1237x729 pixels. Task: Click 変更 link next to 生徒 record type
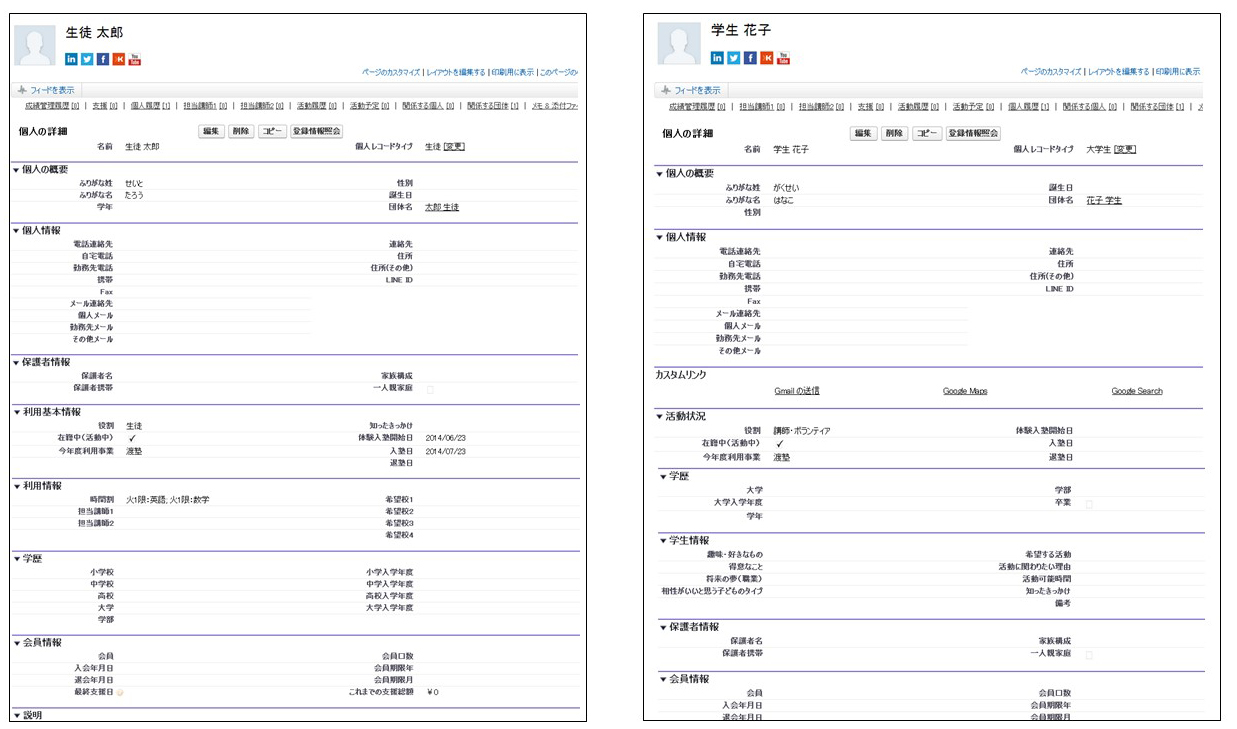[x=454, y=147]
